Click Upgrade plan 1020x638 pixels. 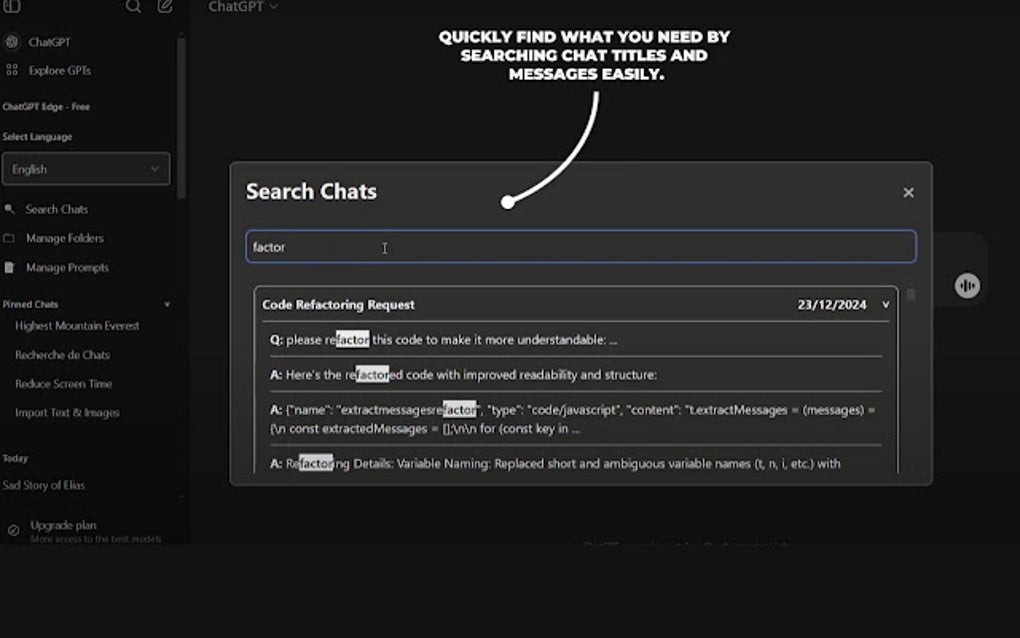(63, 525)
